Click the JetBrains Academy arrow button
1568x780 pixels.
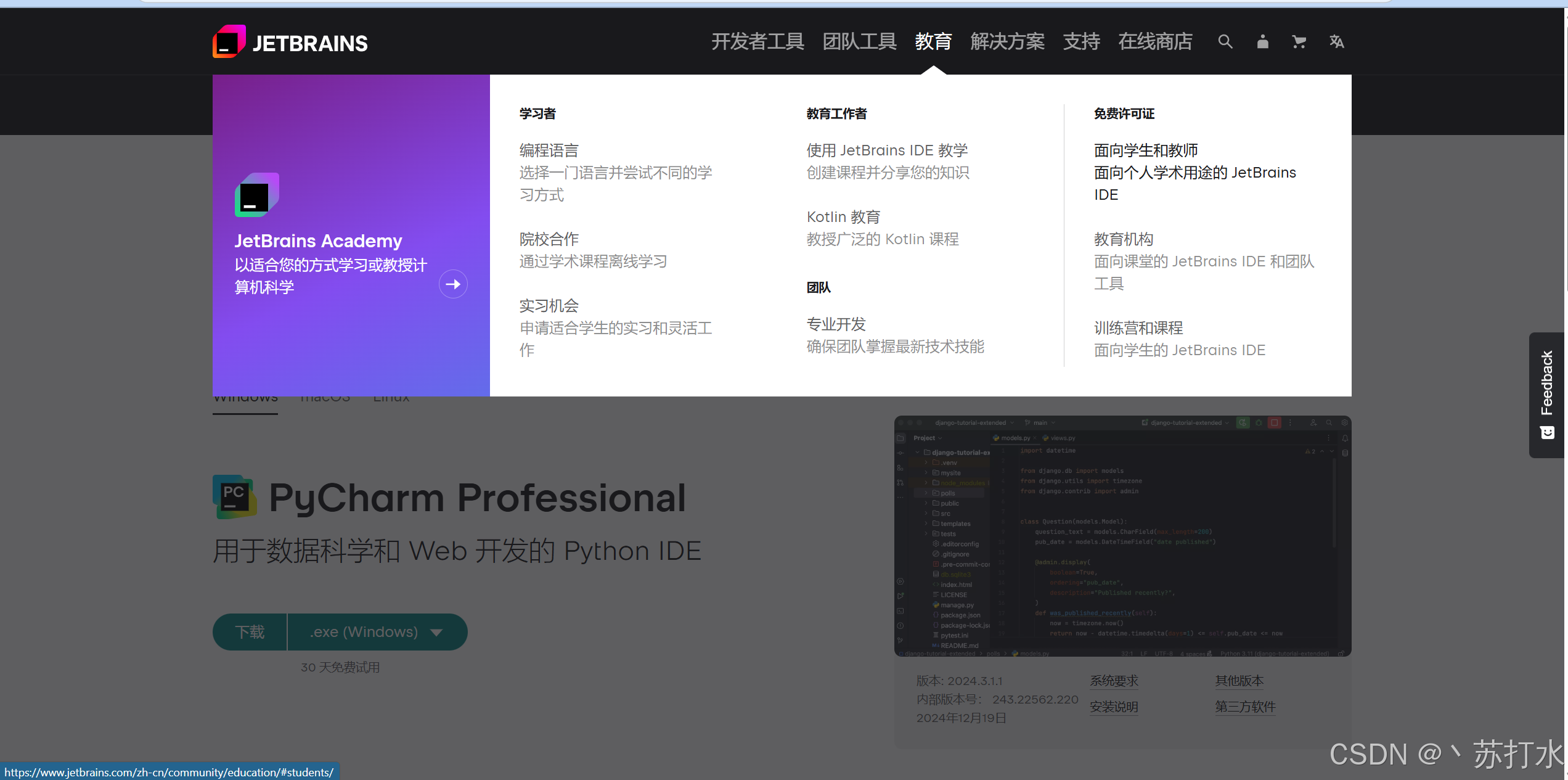click(453, 284)
